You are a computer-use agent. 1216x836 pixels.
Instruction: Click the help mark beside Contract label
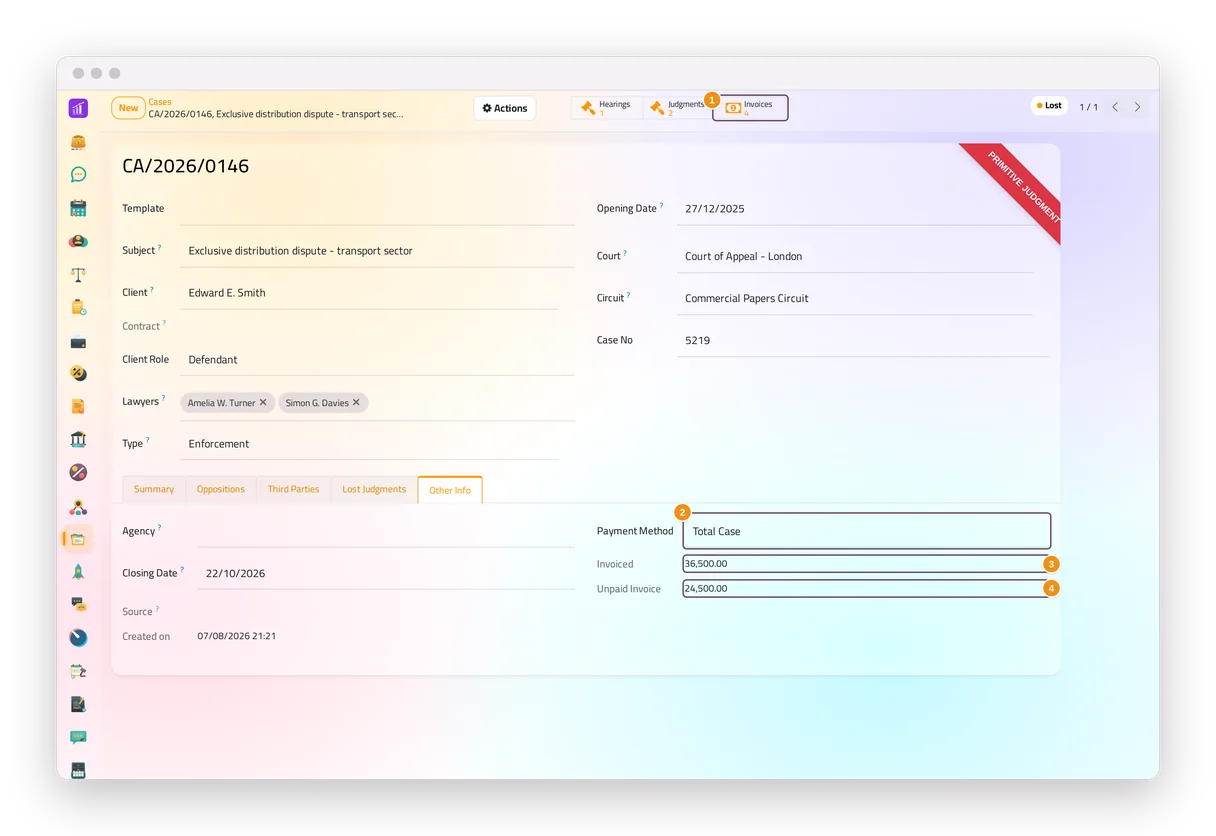point(164,323)
